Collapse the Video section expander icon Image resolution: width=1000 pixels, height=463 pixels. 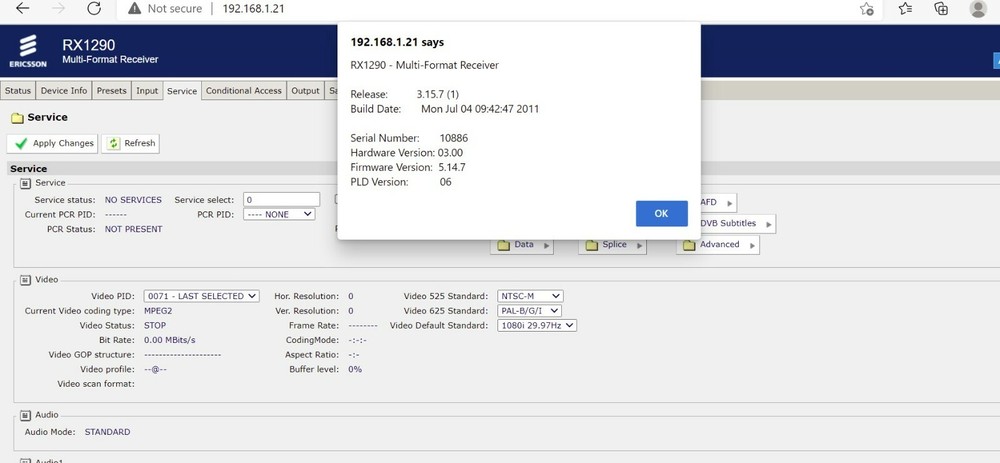[25, 279]
